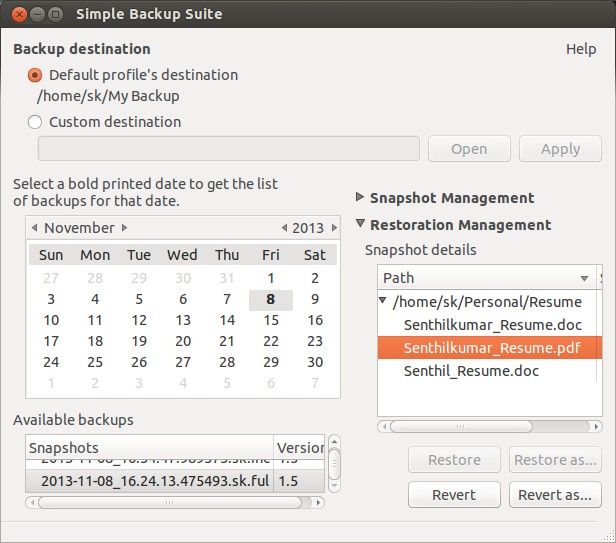Click the November month label
This screenshot has width=616, height=543.
(x=79, y=227)
